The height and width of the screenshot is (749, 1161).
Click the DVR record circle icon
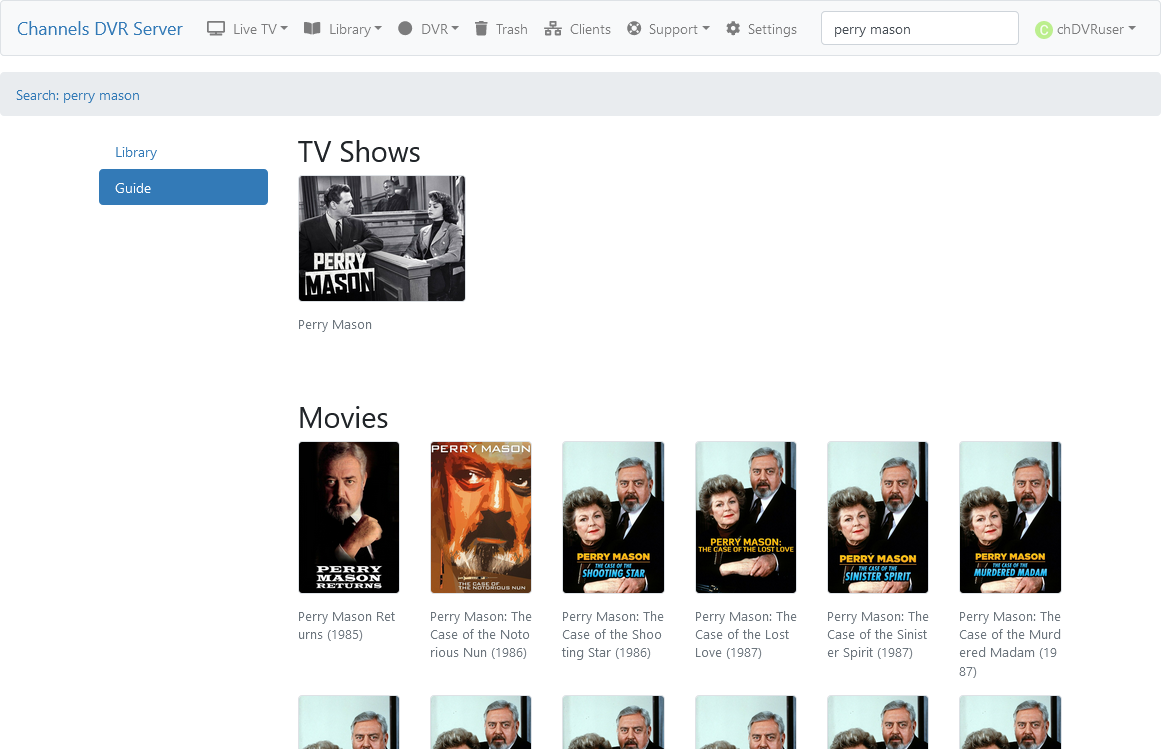[405, 29]
